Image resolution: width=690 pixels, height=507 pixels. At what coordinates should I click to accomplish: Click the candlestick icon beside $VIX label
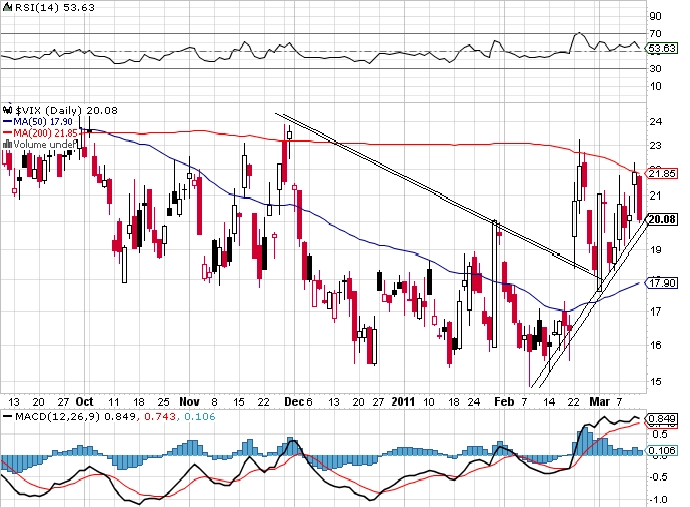click(7, 110)
